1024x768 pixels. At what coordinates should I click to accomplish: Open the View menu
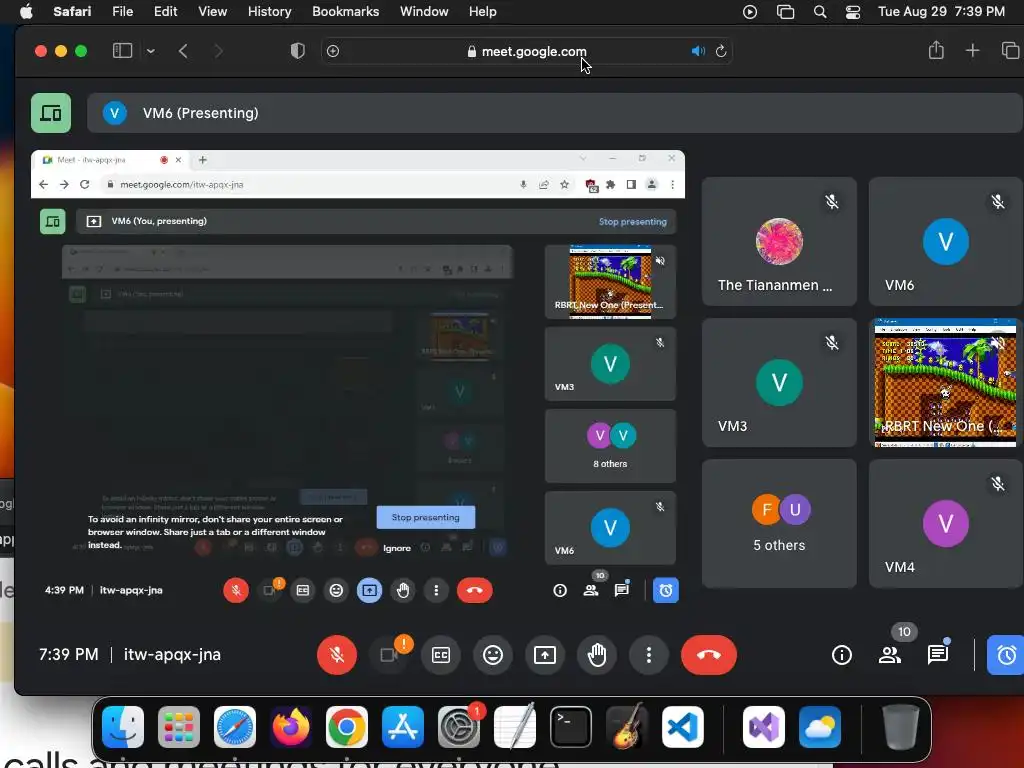pyautogui.click(x=212, y=12)
